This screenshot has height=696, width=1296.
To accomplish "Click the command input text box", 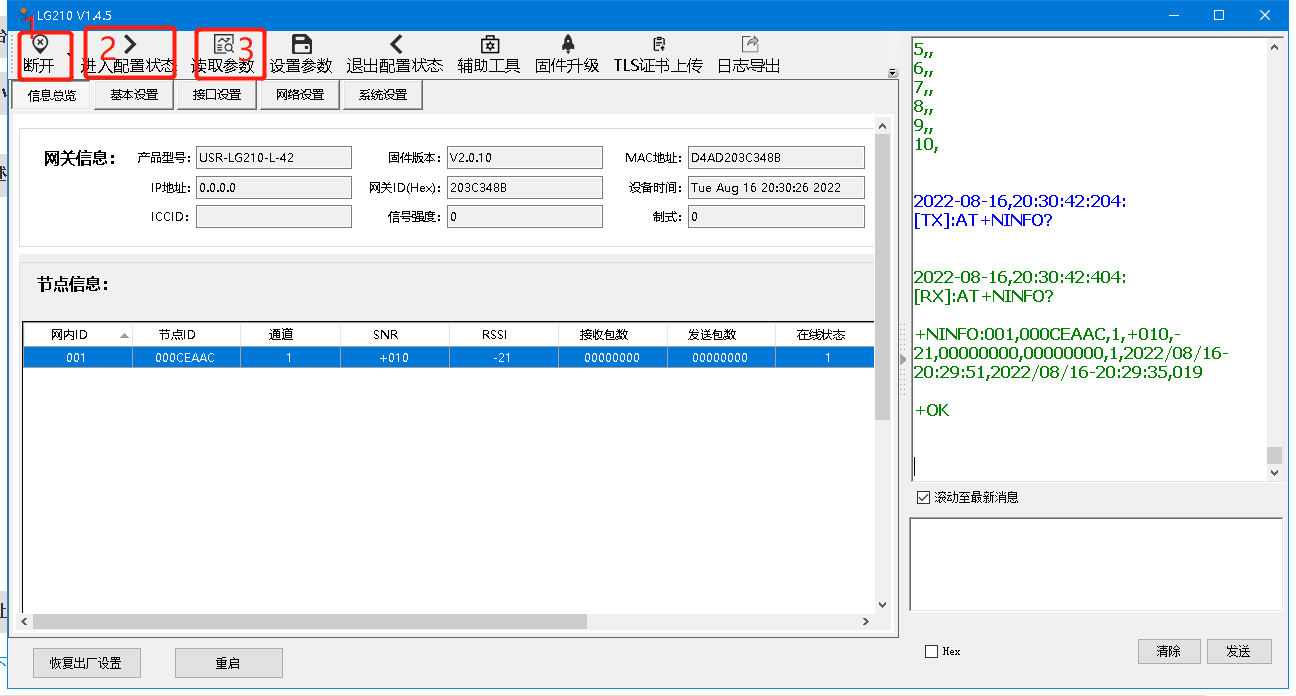I will click(x=1095, y=563).
